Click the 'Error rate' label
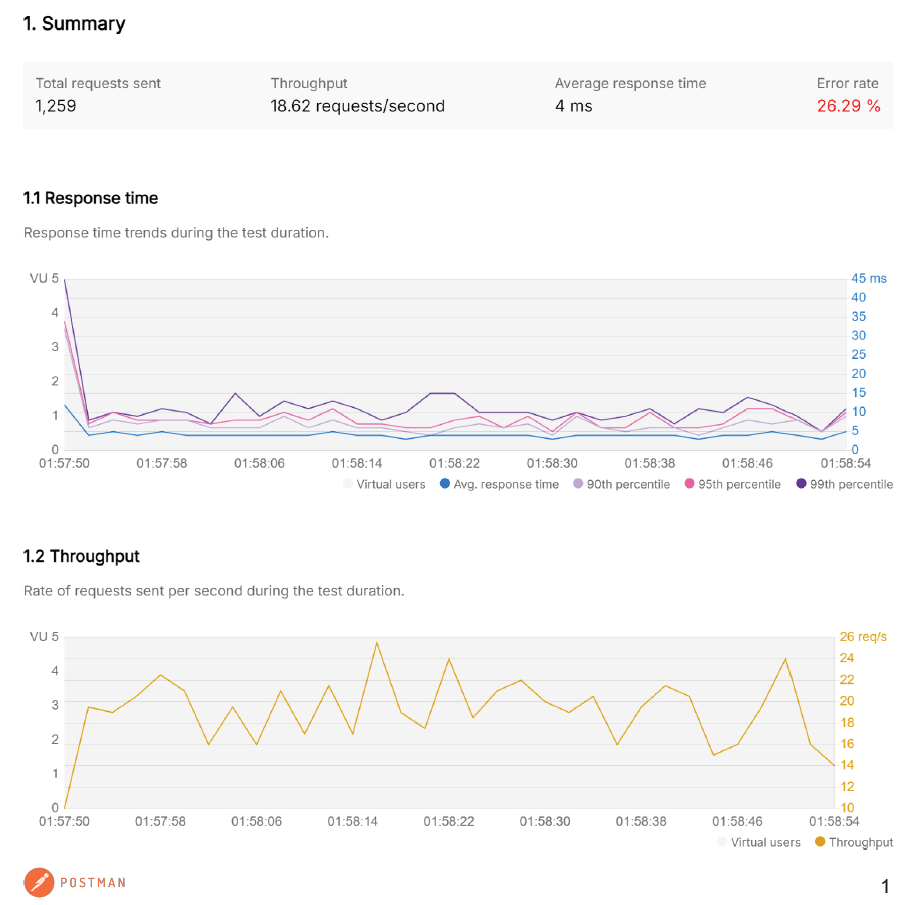Viewport: 922px width, 905px height. point(847,84)
